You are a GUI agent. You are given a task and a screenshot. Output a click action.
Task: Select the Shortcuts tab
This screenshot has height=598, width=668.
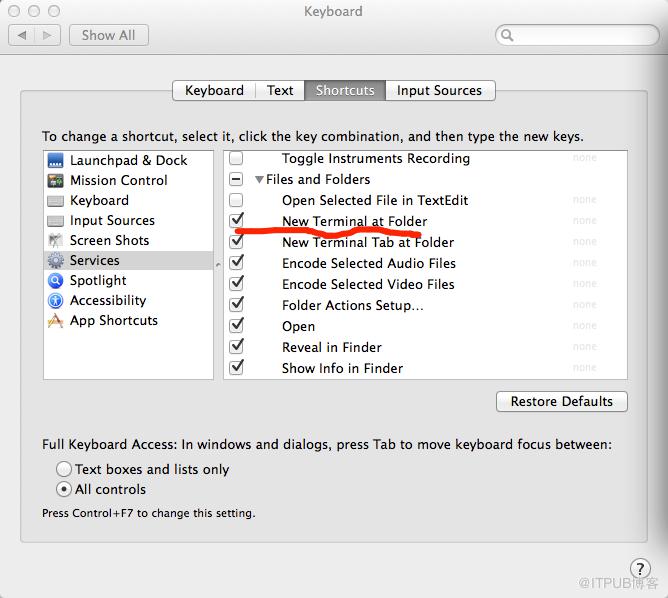click(345, 90)
